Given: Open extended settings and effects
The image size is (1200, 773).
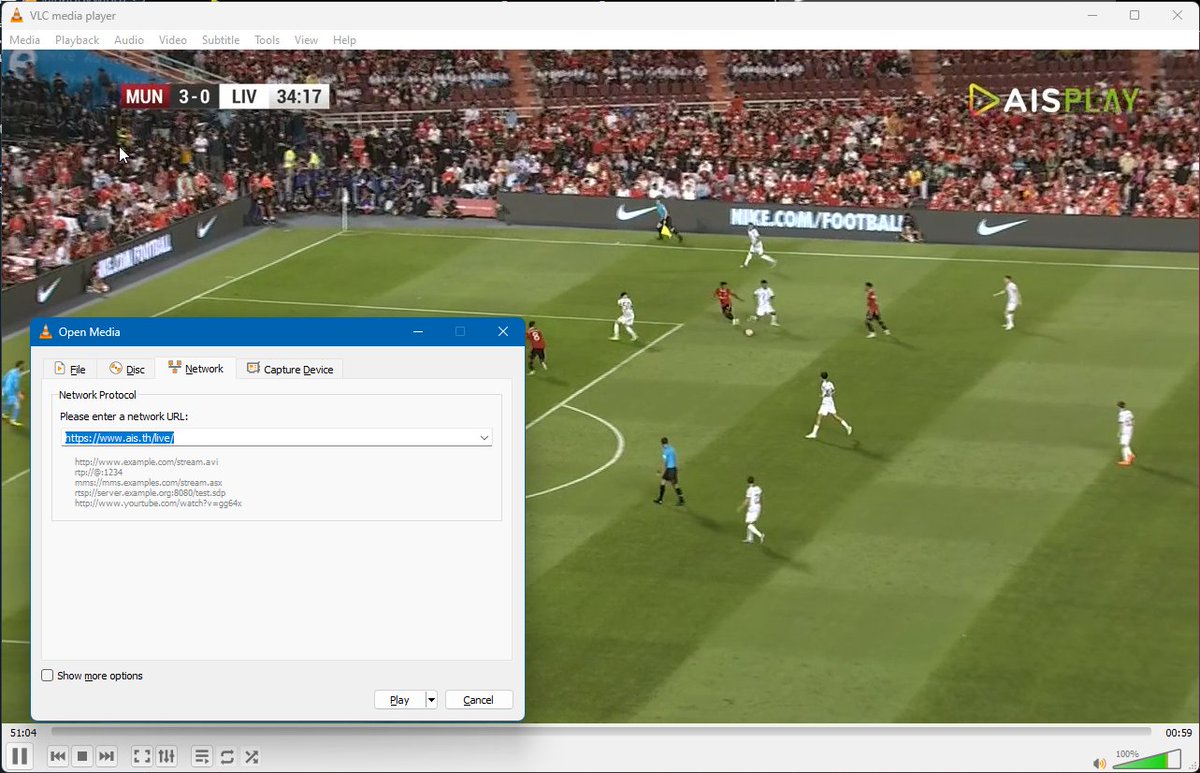Looking at the screenshot, I should [x=167, y=757].
